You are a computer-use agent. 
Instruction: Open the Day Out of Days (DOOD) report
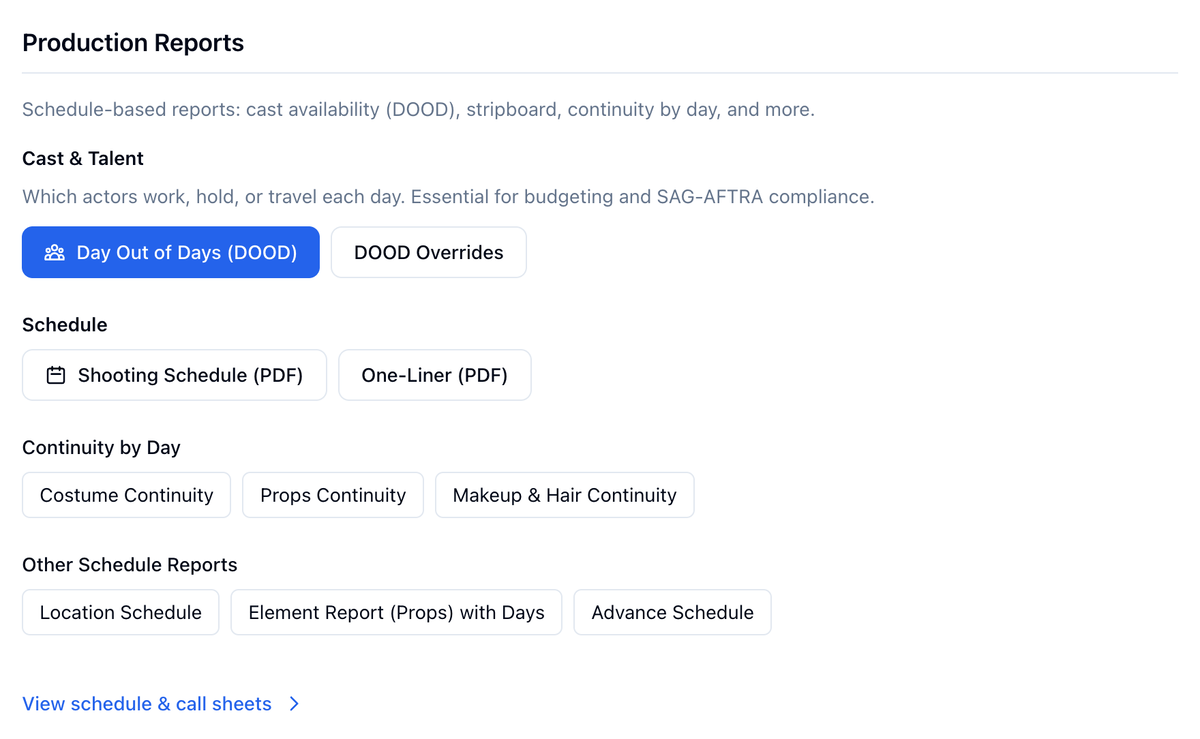click(x=171, y=252)
